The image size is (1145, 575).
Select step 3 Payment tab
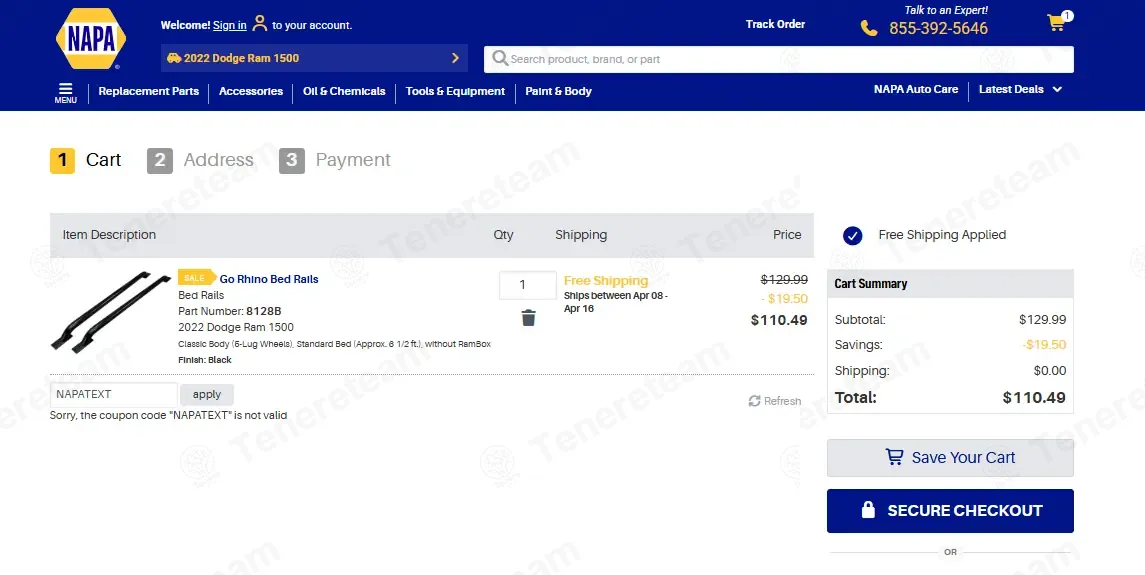[334, 160]
